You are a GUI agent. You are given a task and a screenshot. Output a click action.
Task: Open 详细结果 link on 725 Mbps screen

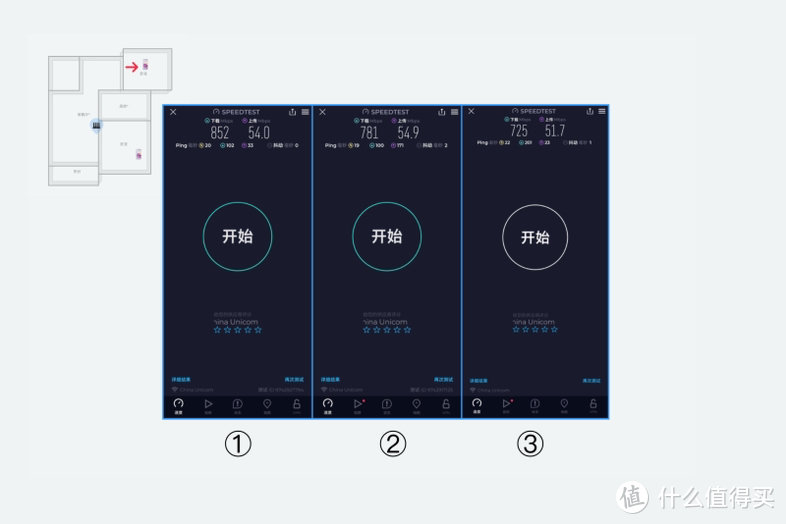479,381
